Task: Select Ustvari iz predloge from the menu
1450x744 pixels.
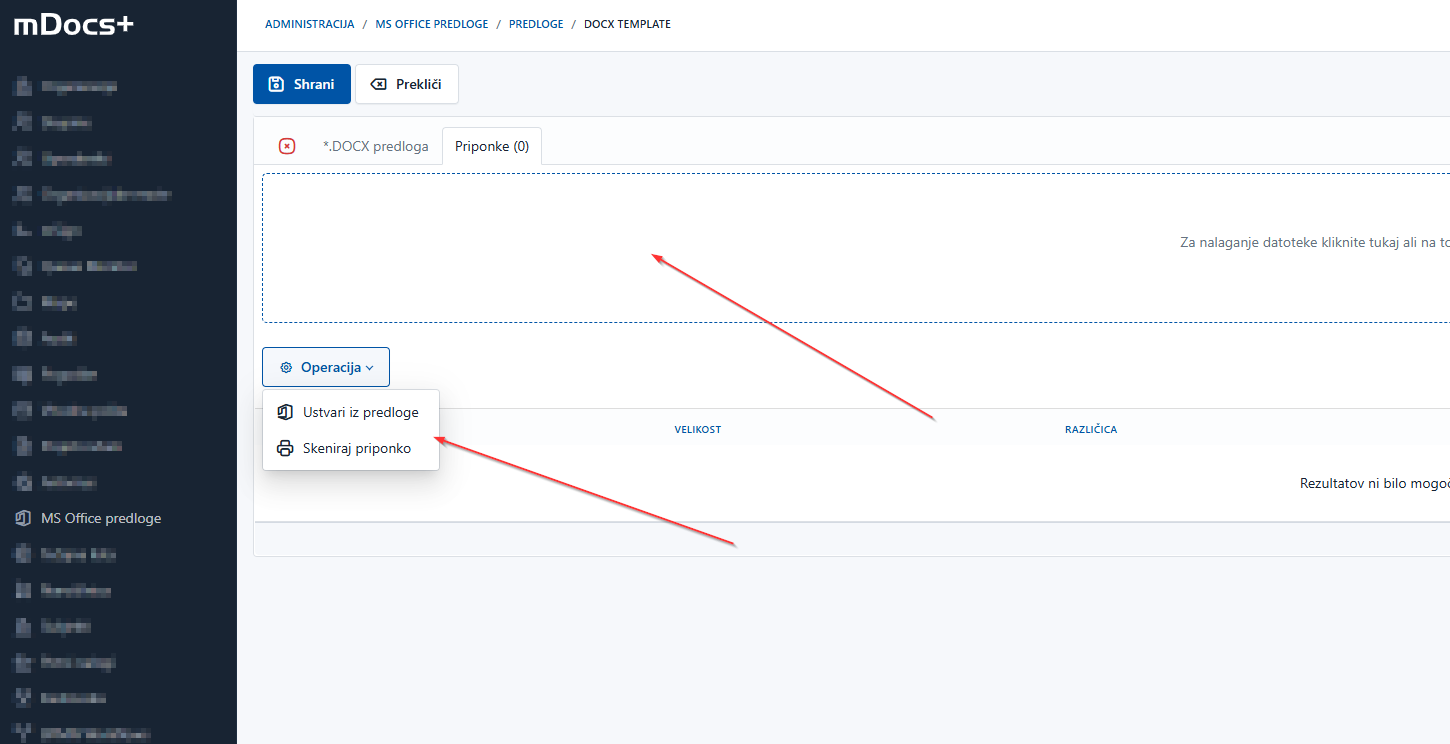Action: tap(360, 412)
